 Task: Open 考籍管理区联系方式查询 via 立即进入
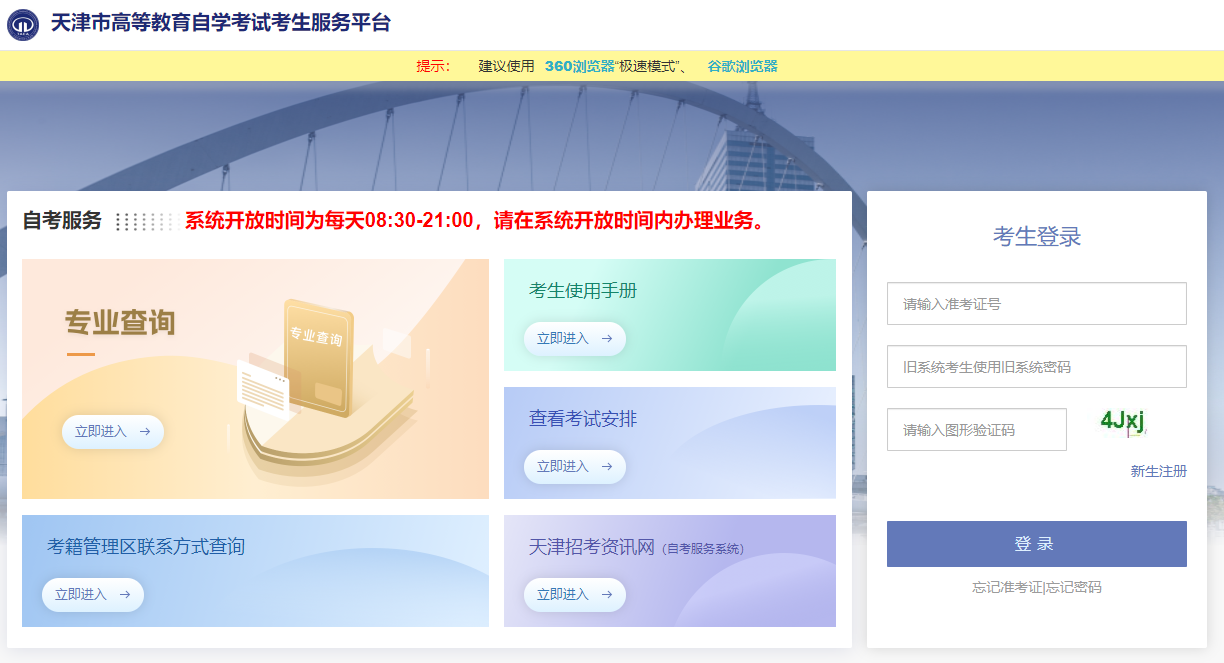point(93,595)
